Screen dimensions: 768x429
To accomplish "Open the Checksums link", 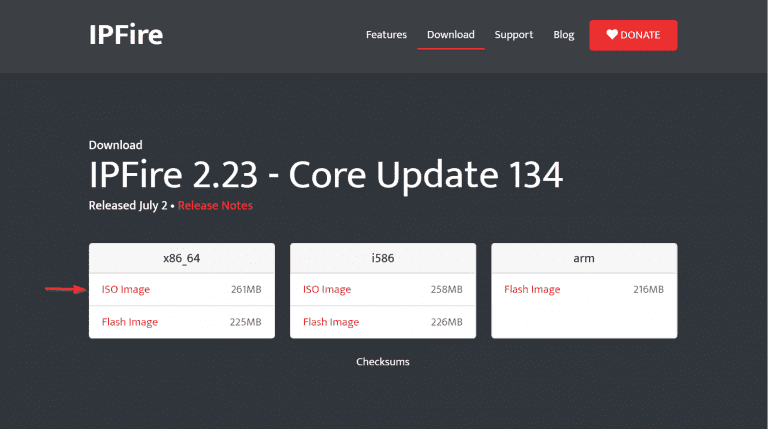I will pos(383,362).
